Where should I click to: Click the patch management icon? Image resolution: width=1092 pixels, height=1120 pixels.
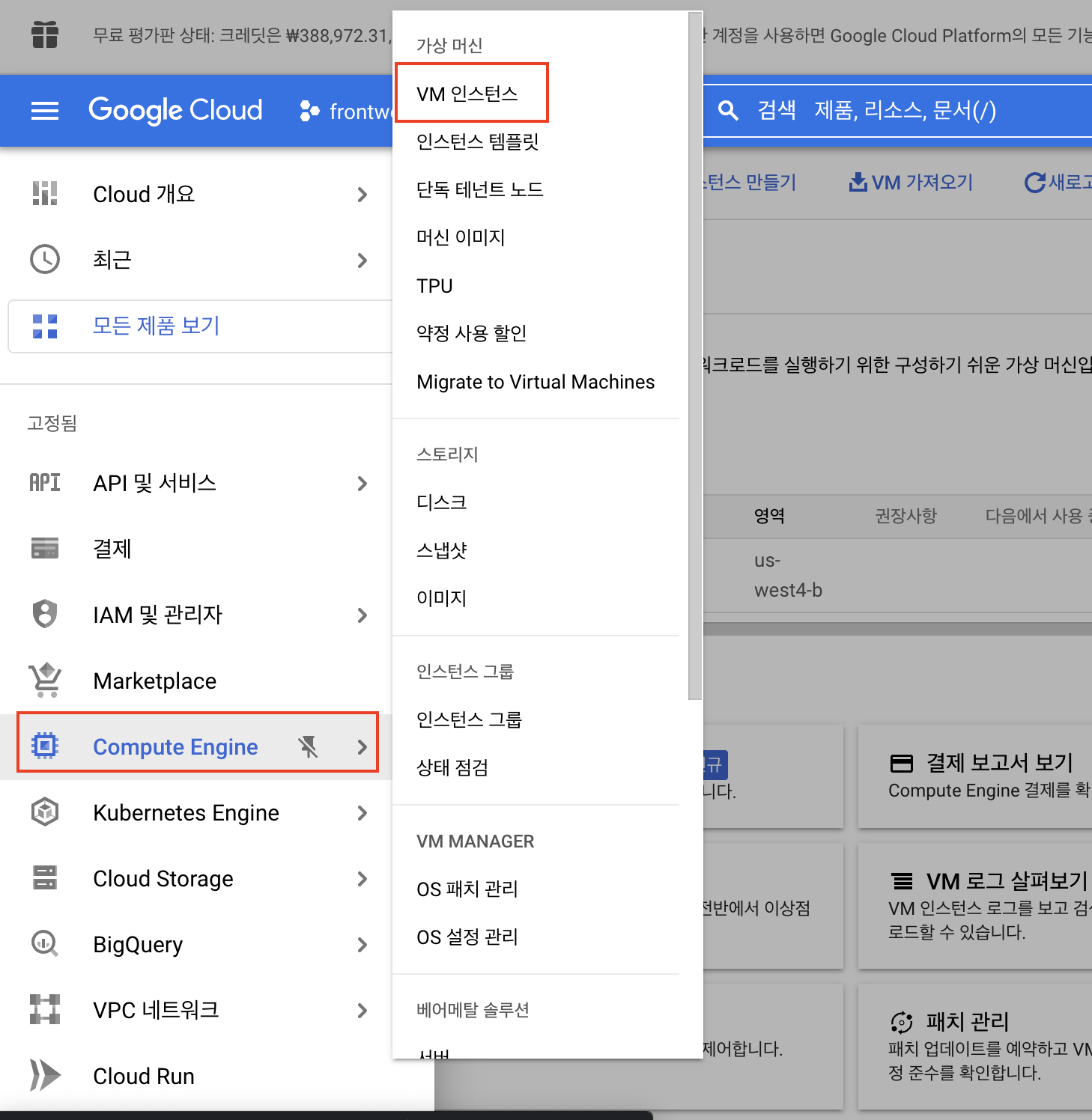[902, 1022]
